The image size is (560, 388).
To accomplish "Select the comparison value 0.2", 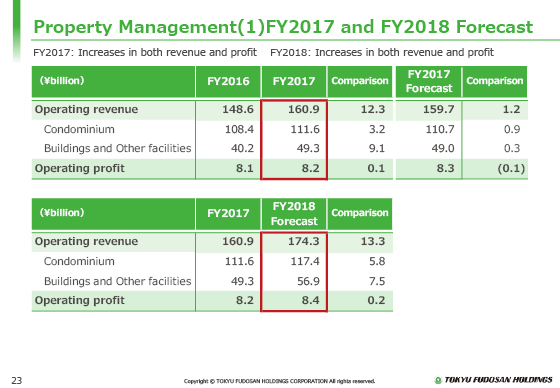I will click(x=376, y=300).
